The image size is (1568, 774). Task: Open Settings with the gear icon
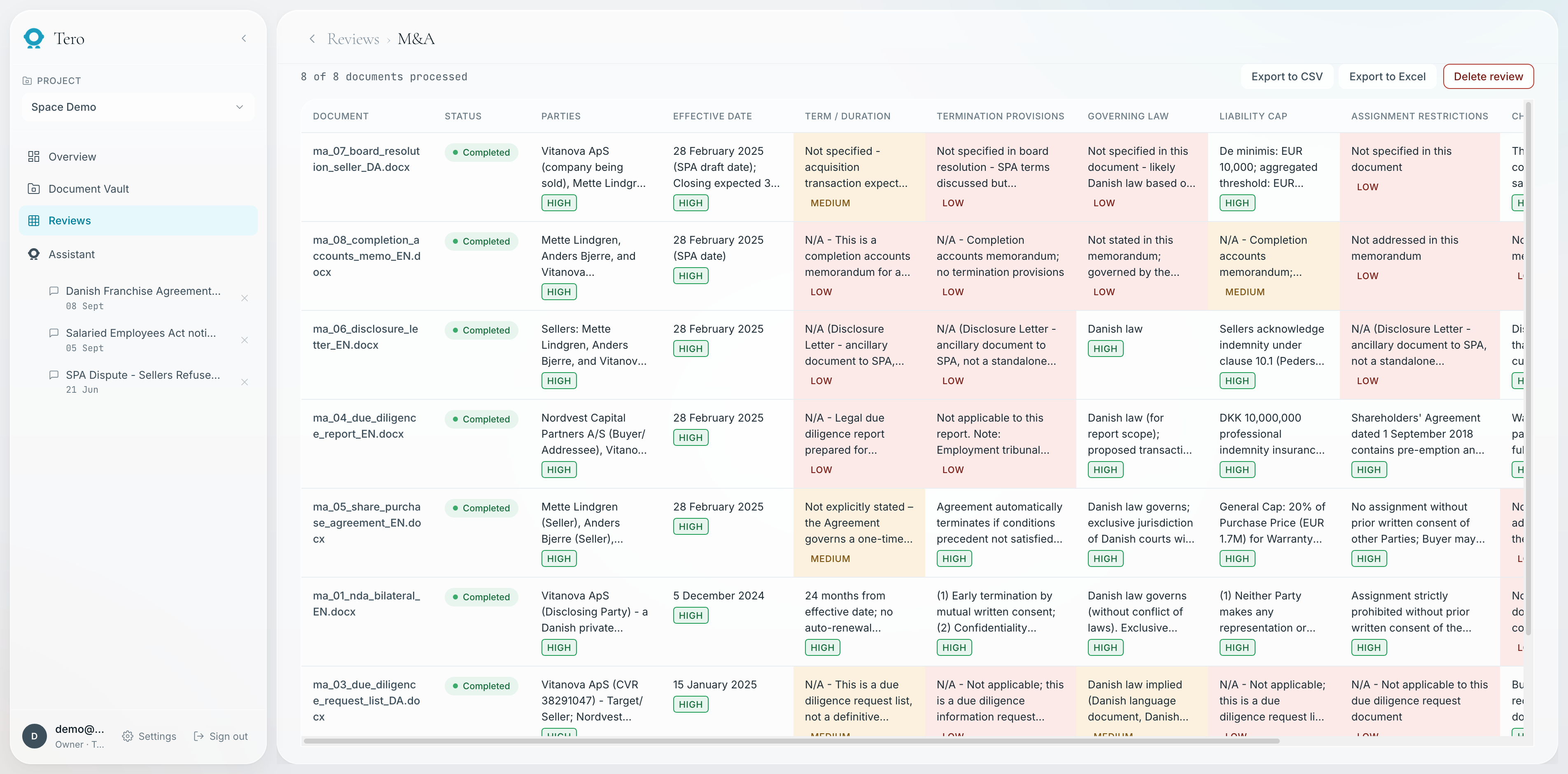[127, 736]
